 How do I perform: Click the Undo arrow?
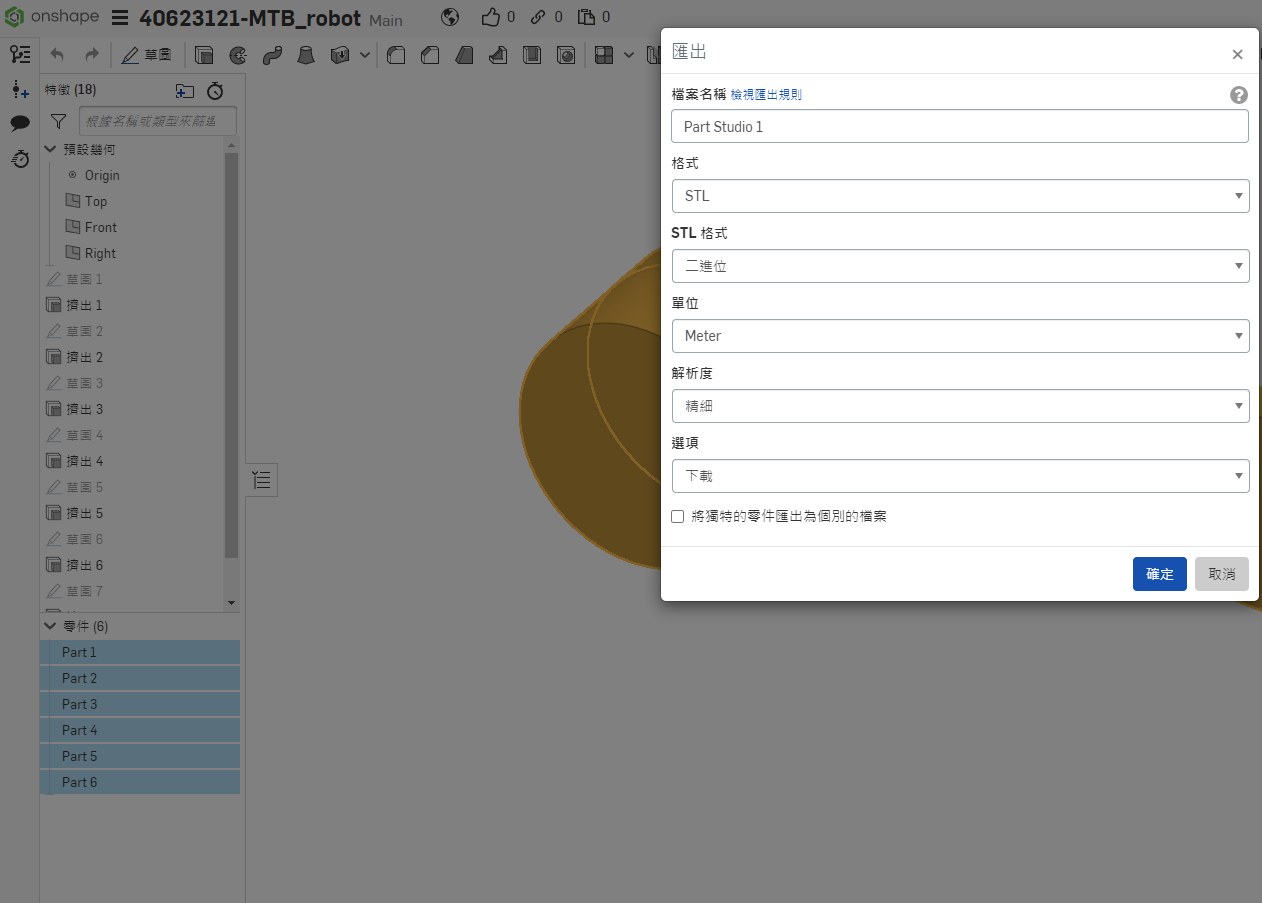coord(57,55)
